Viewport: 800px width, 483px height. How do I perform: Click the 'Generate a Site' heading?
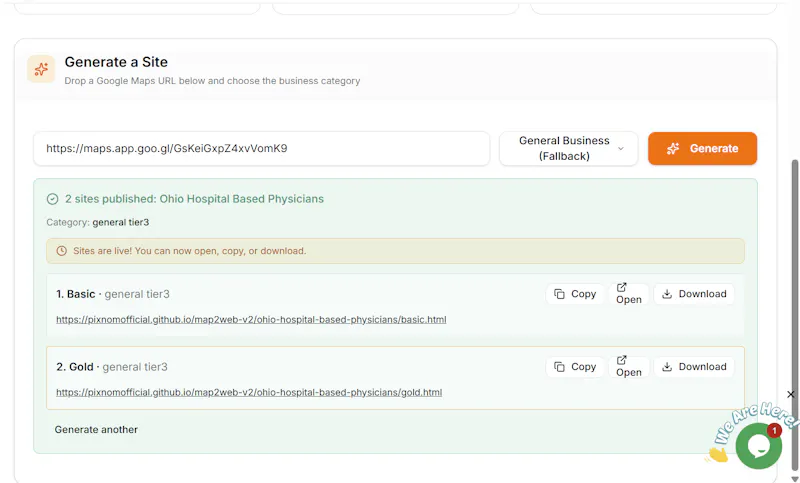tap(116, 62)
